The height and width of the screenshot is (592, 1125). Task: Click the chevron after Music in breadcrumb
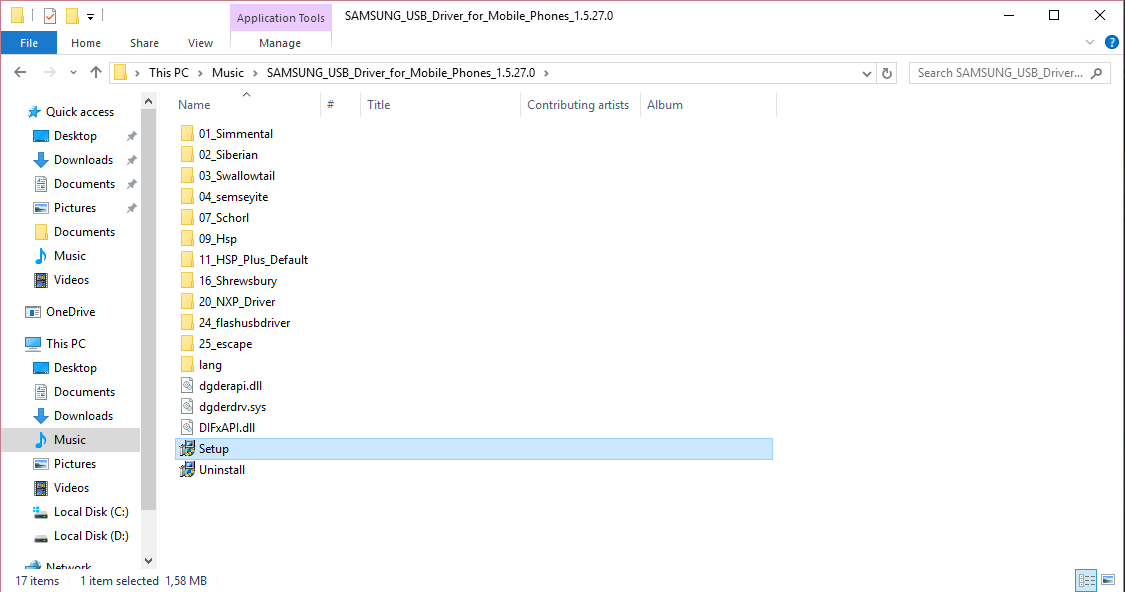click(255, 73)
